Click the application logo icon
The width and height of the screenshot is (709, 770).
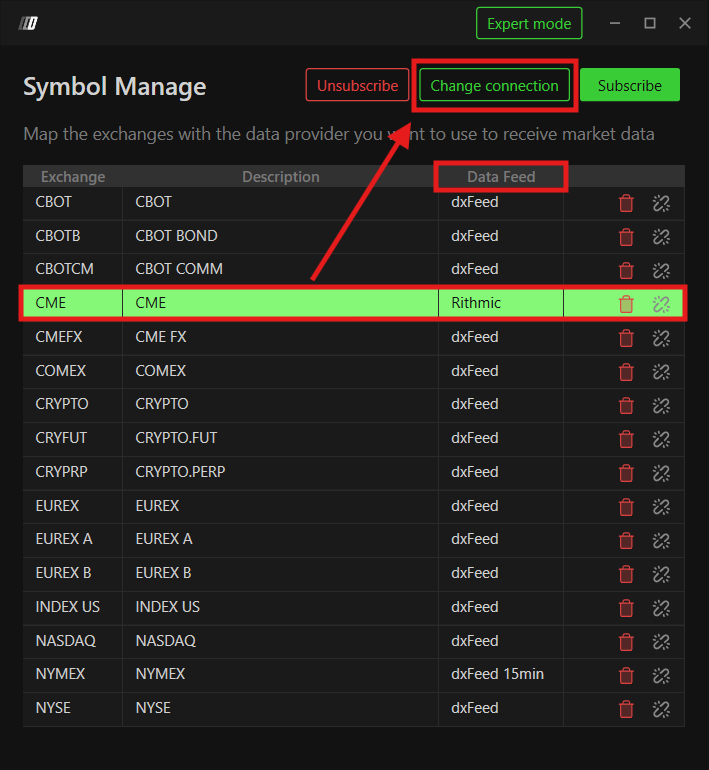pos(28,23)
